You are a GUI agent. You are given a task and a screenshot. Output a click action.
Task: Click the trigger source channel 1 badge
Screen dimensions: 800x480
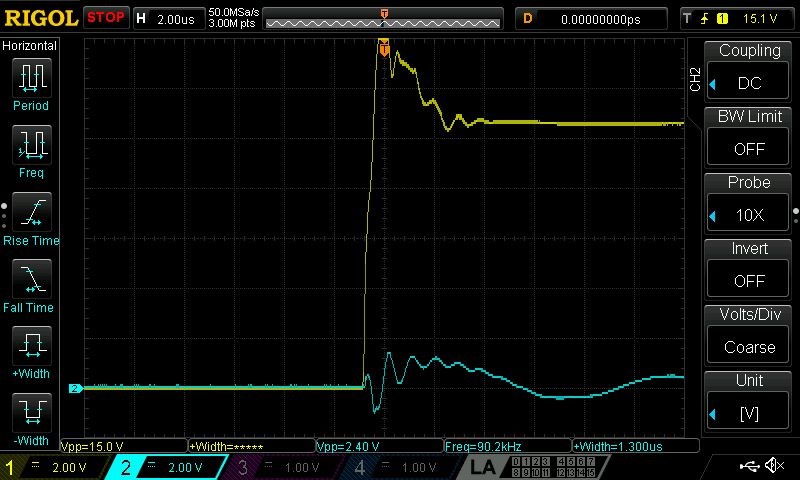point(722,19)
